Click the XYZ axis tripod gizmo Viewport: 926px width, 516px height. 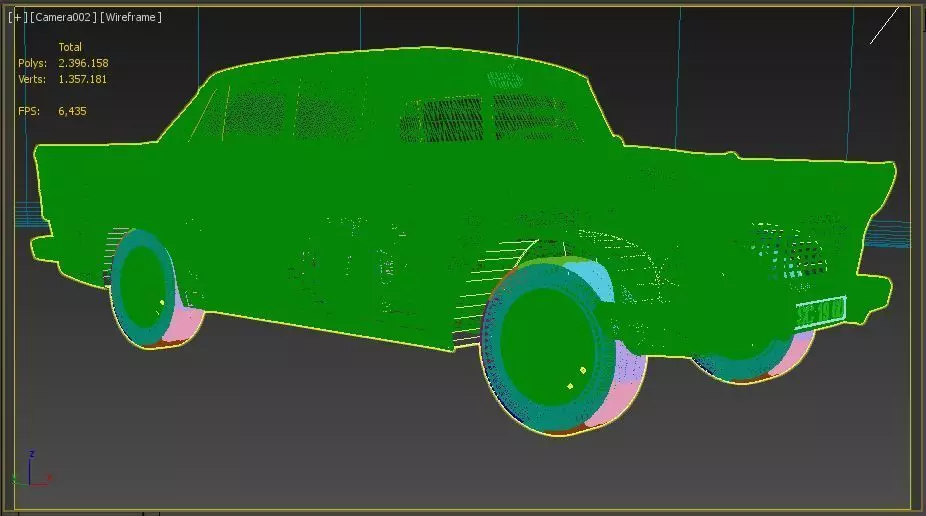coord(31,469)
